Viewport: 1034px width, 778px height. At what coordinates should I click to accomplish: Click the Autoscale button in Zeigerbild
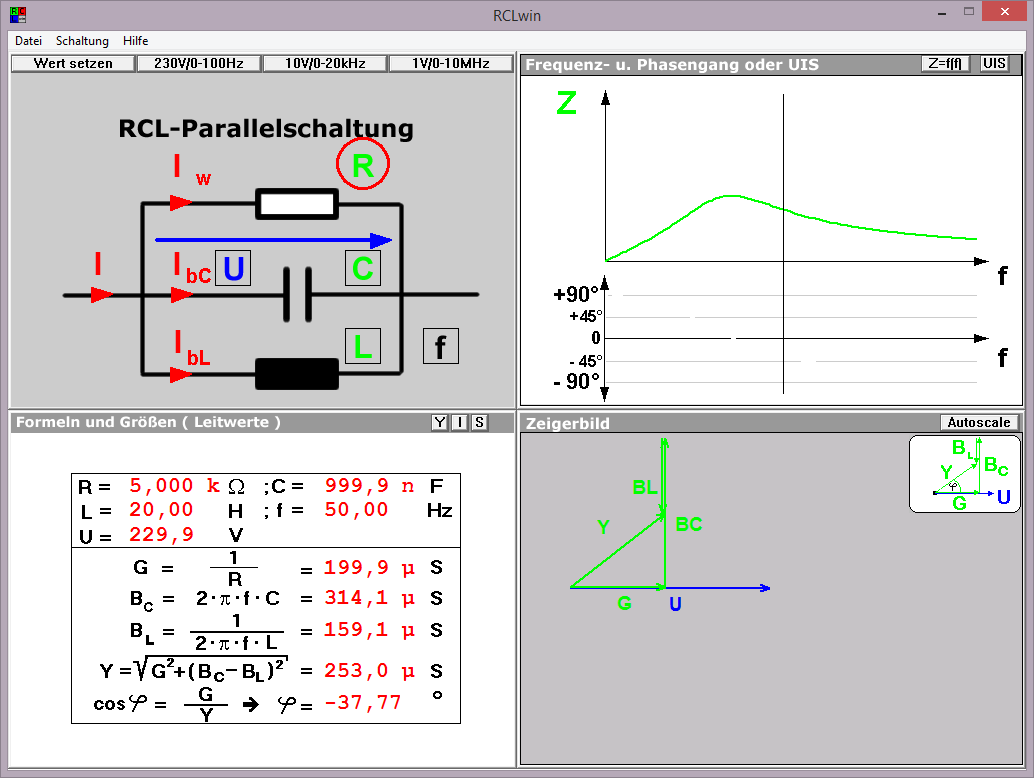click(x=979, y=423)
